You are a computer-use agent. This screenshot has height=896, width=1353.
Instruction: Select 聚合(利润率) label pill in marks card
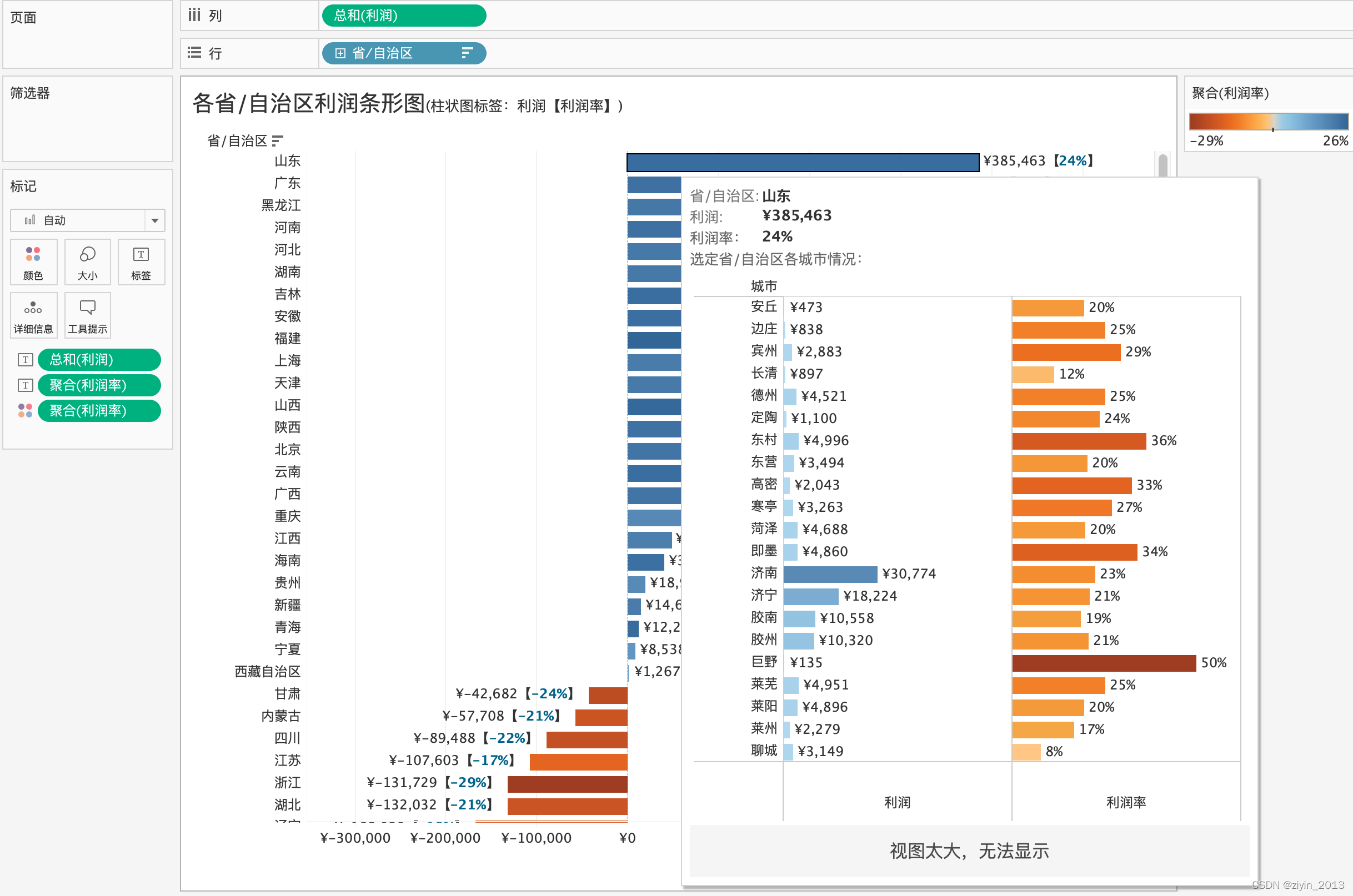[99, 385]
